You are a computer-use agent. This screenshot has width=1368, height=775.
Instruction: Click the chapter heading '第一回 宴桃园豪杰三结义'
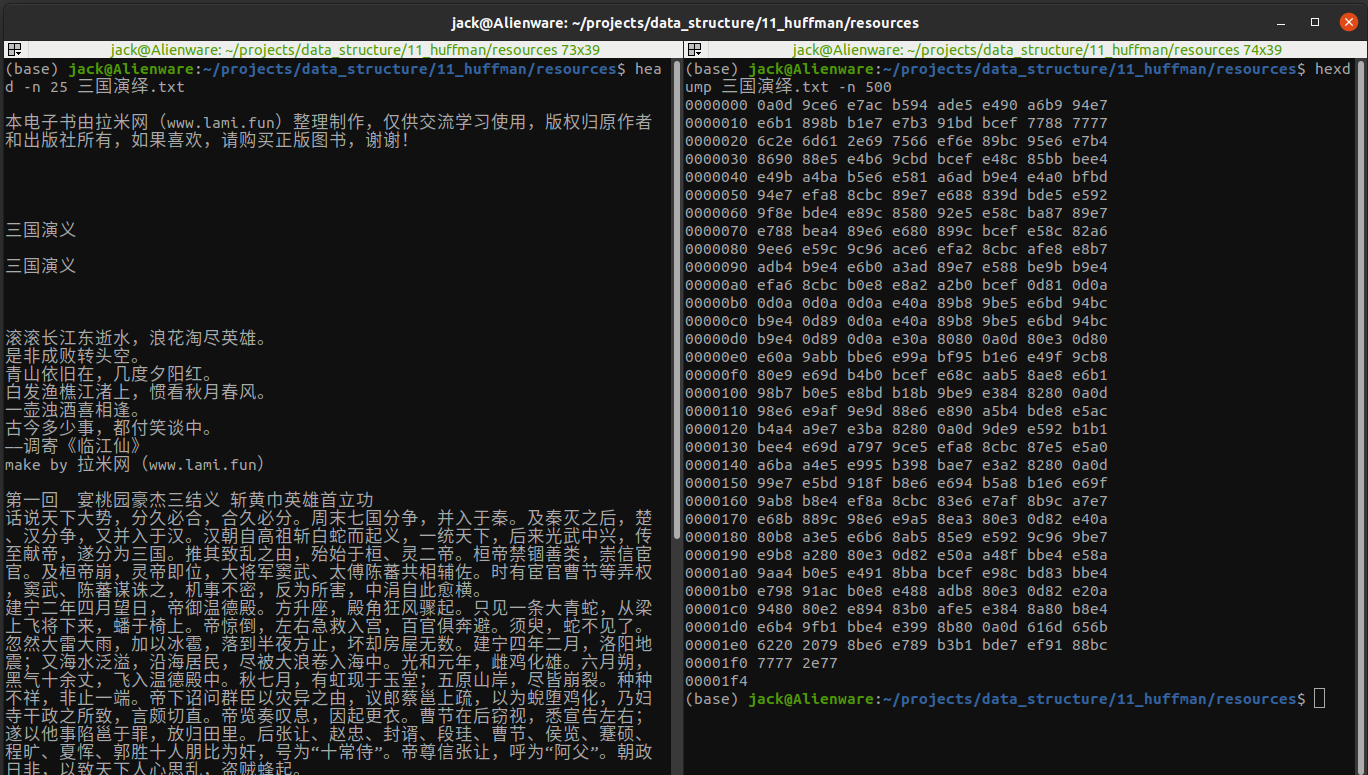tap(113, 500)
